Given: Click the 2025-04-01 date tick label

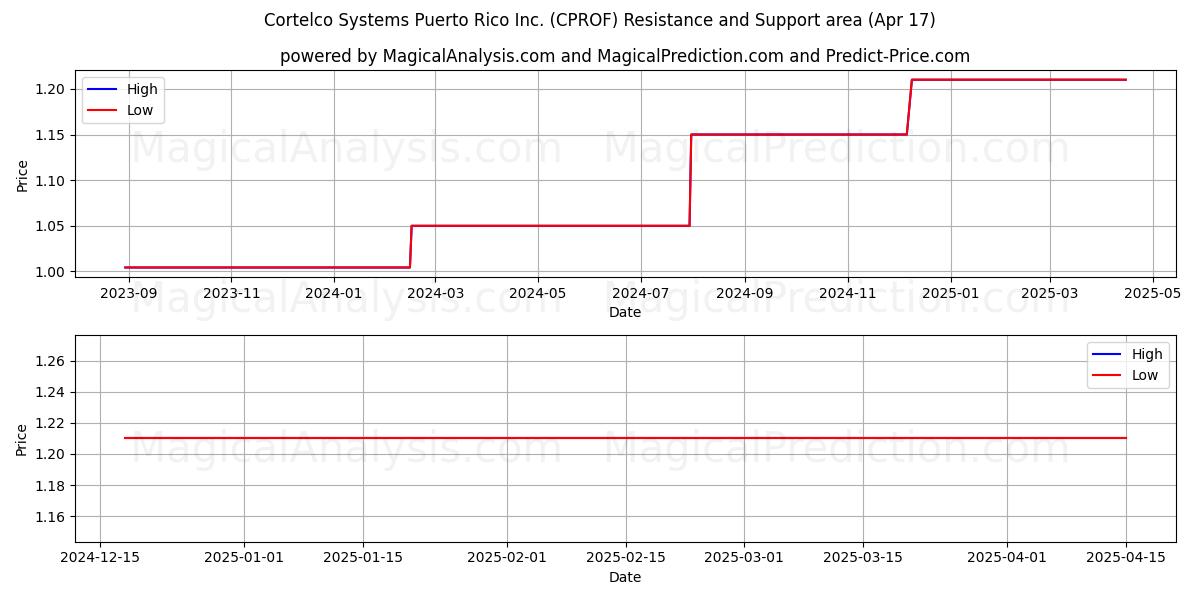Looking at the screenshot, I should (1008, 558).
